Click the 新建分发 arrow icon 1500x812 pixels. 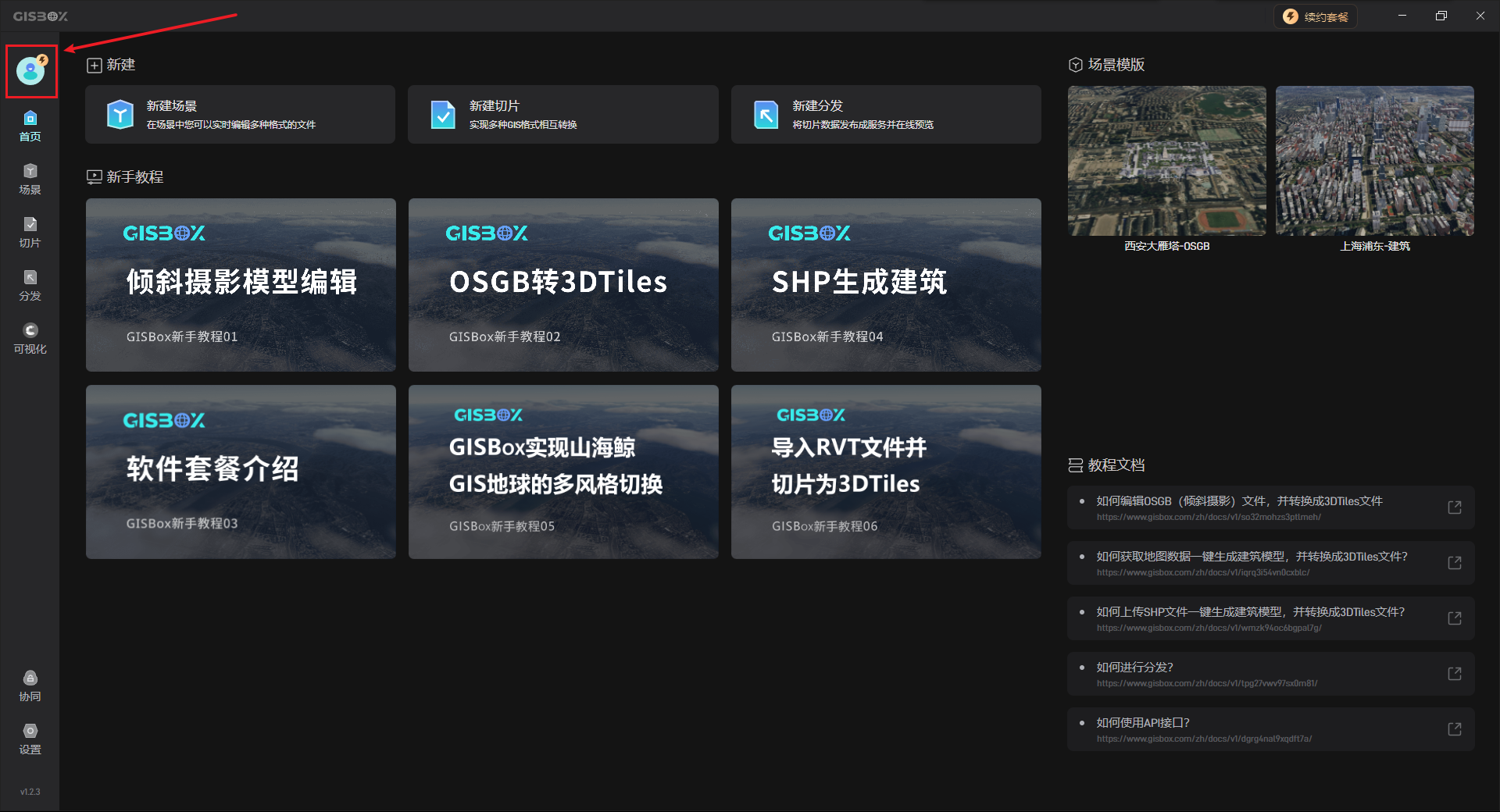coord(766,115)
